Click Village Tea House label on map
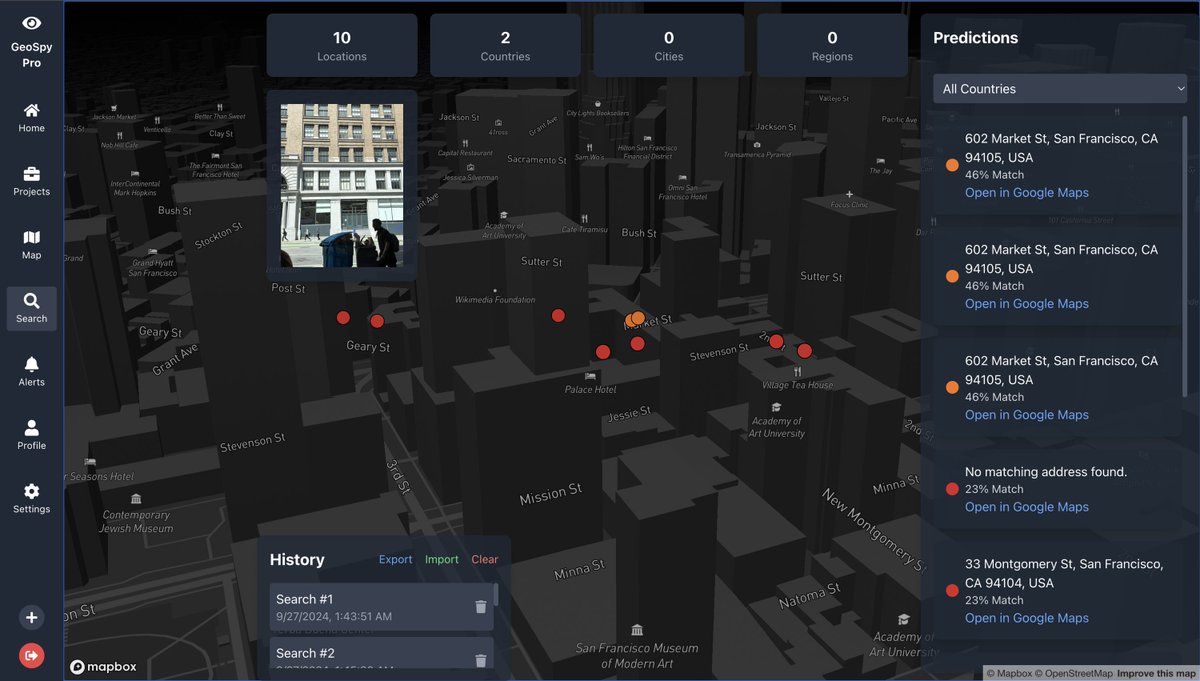 tap(797, 385)
